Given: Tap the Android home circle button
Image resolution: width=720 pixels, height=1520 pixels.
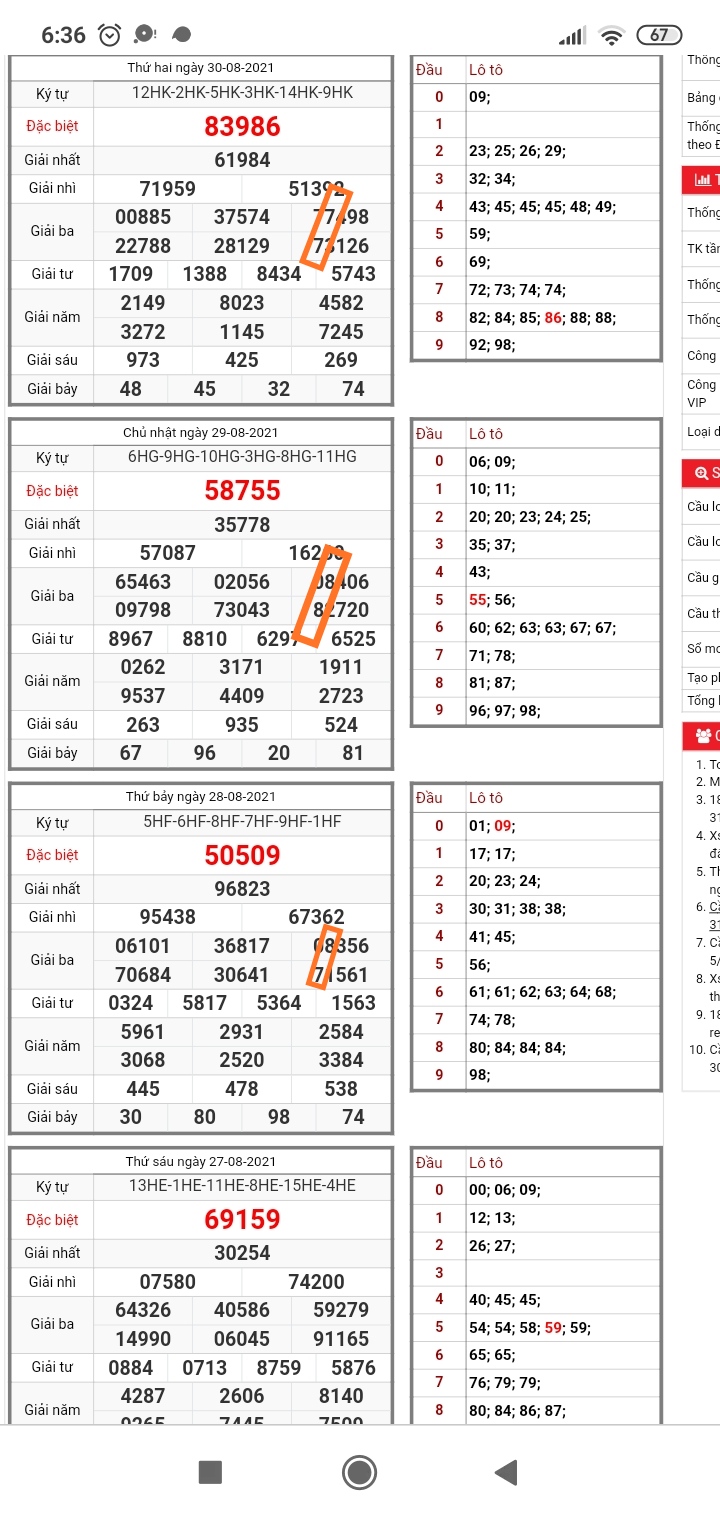Looking at the screenshot, I should (x=359, y=1472).
